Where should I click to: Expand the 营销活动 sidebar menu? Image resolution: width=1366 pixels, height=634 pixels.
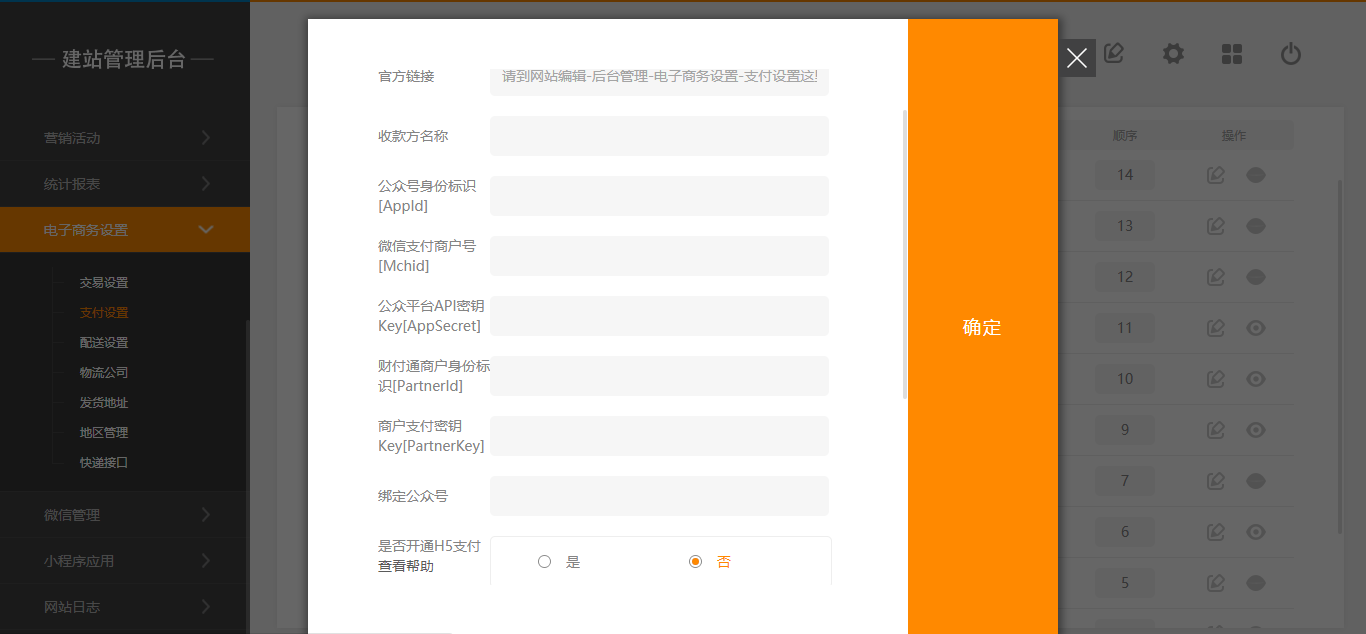click(124, 138)
